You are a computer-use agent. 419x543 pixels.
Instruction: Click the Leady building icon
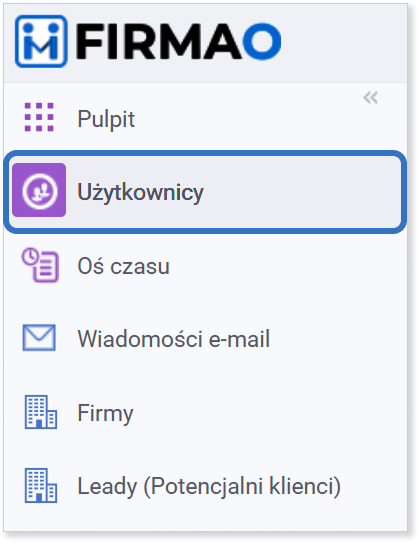[x=41, y=485]
